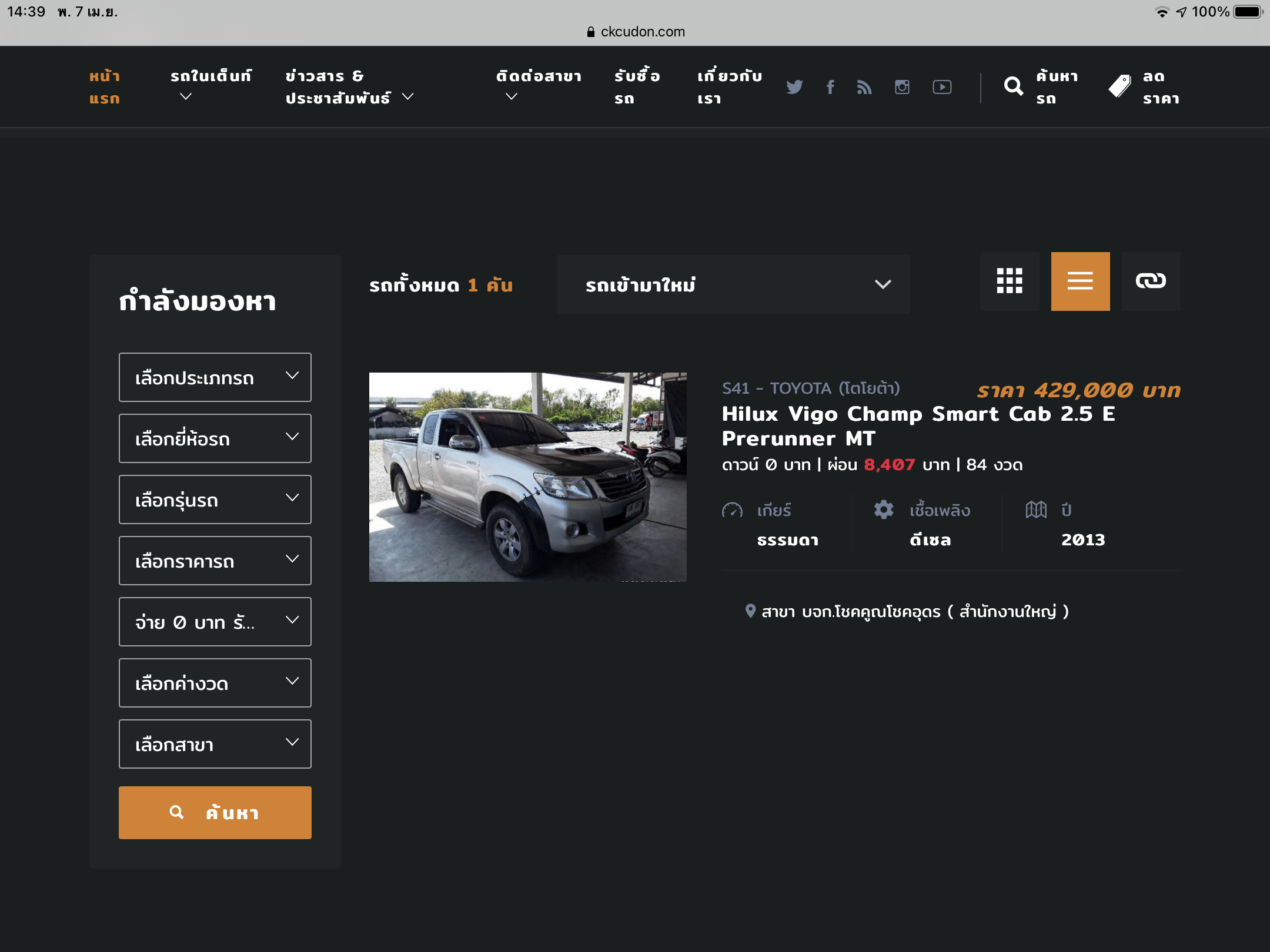Screen dimensions: 1270x952
Task: Go to หน้าแรก home menu item
Action: click(x=105, y=87)
